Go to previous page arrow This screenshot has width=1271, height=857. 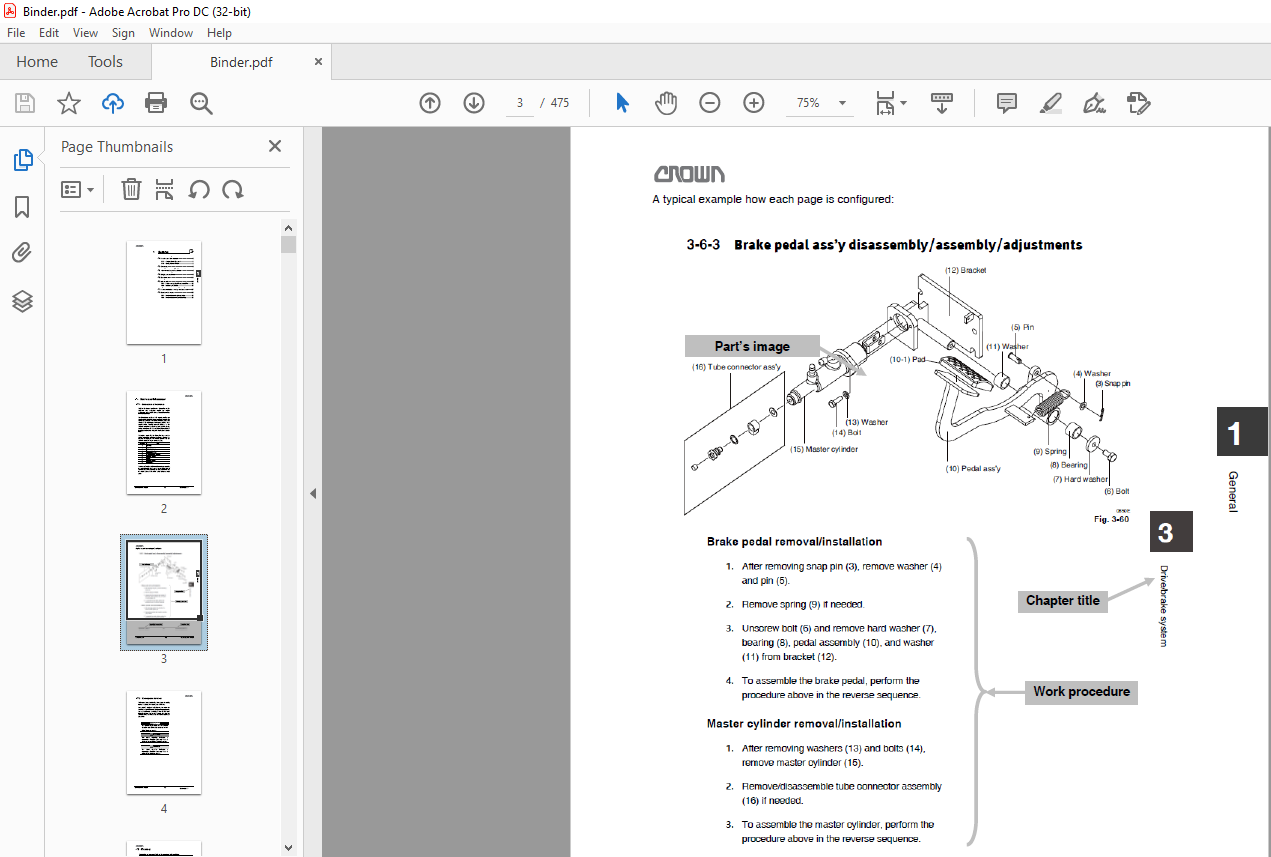click(x=430, y=103)
